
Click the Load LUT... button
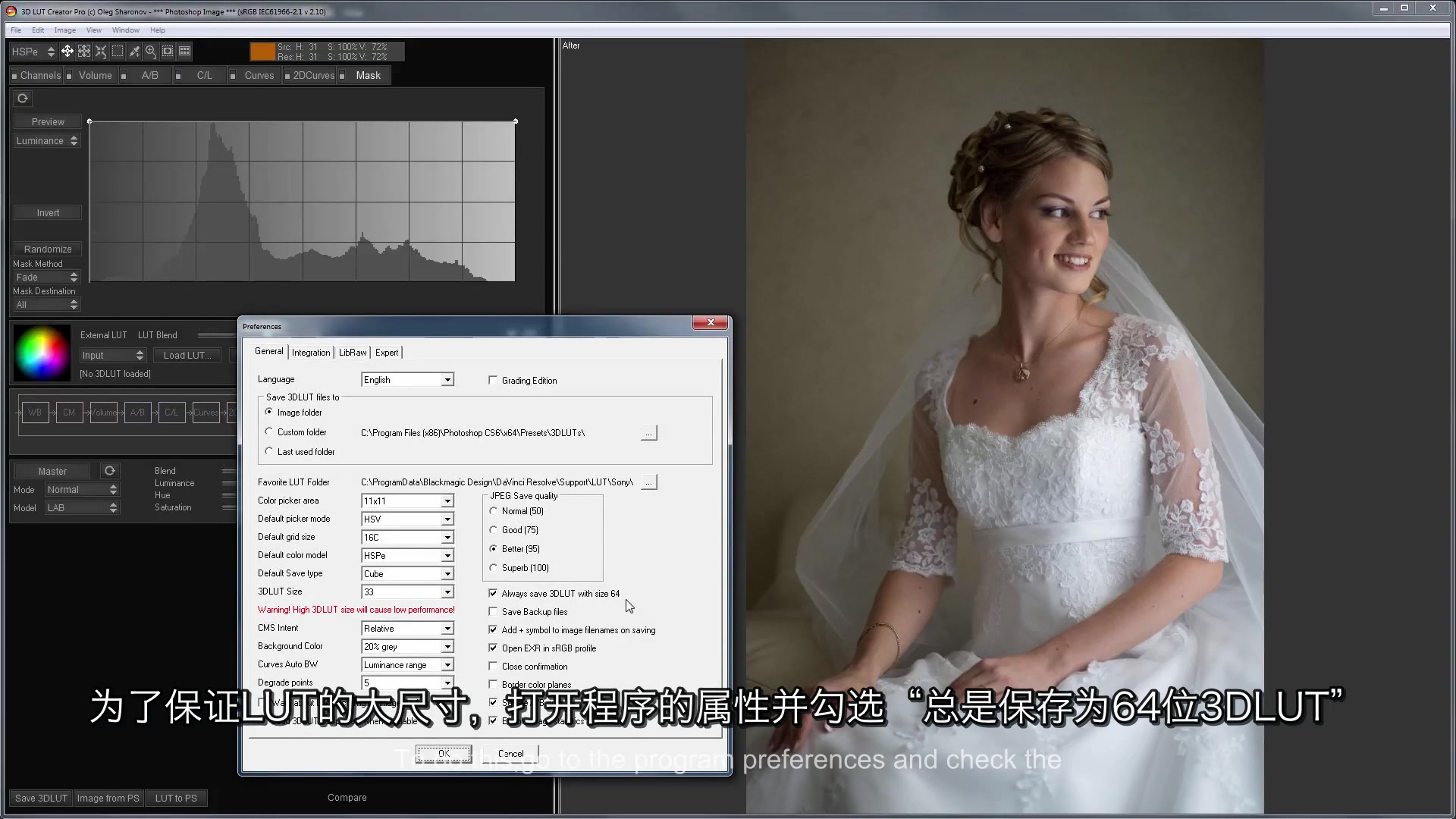point(187,356)
